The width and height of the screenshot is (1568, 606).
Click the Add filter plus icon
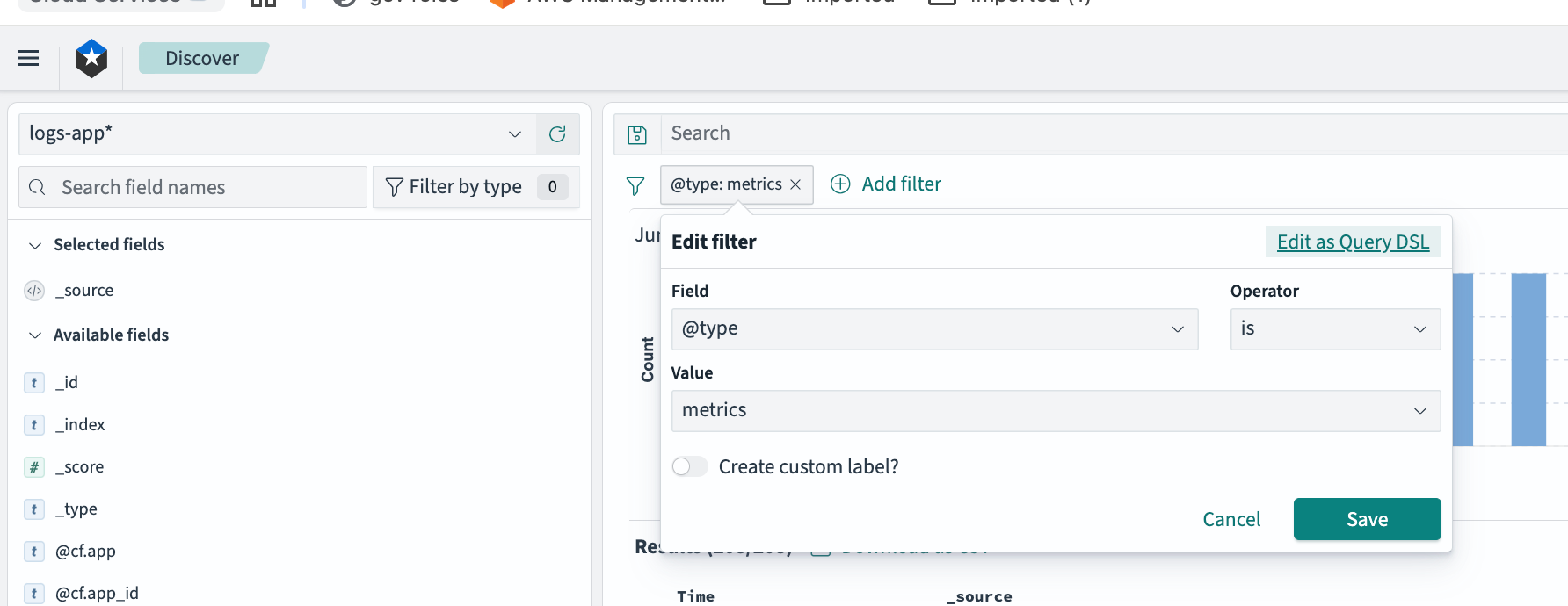tap(840, 184)
